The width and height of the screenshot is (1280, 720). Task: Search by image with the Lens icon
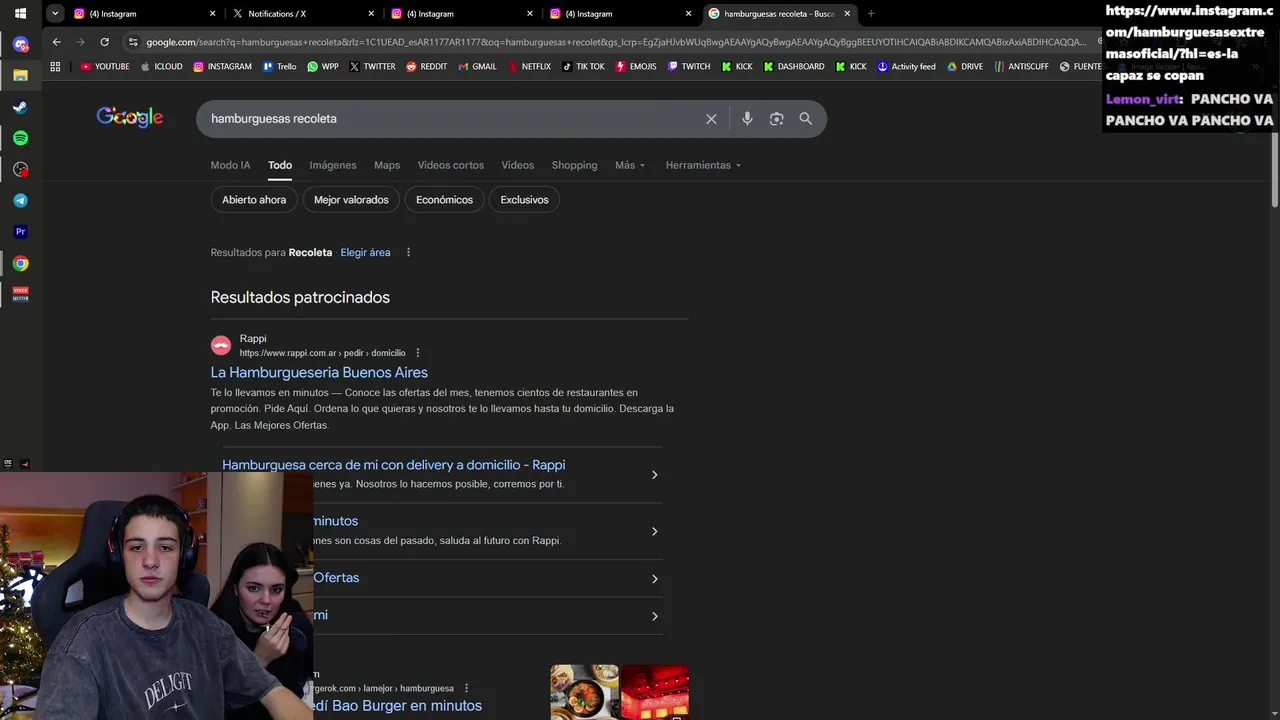[x=776, y=119]
